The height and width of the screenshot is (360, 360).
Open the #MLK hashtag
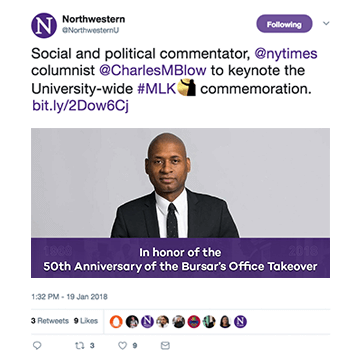[x=157, y=89]
